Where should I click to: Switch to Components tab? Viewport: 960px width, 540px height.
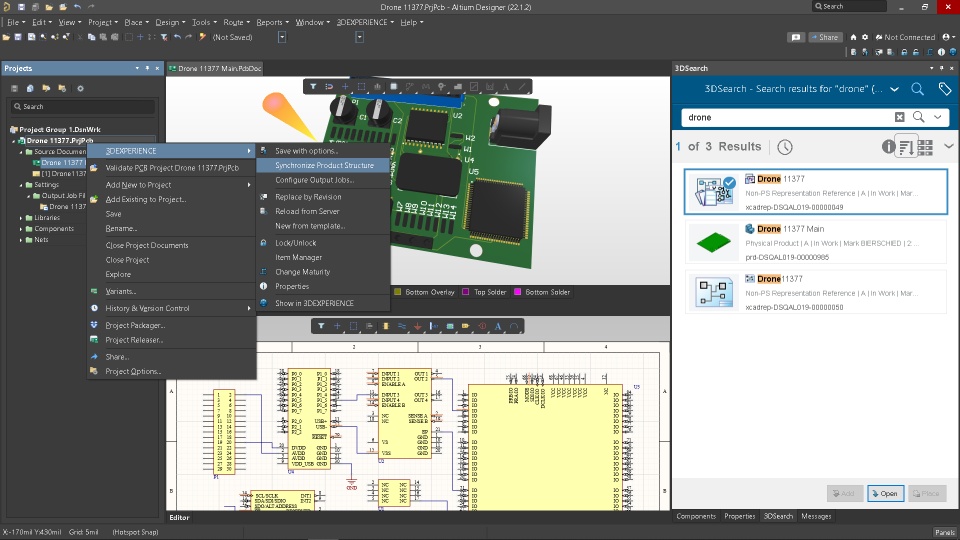point(696,517)
